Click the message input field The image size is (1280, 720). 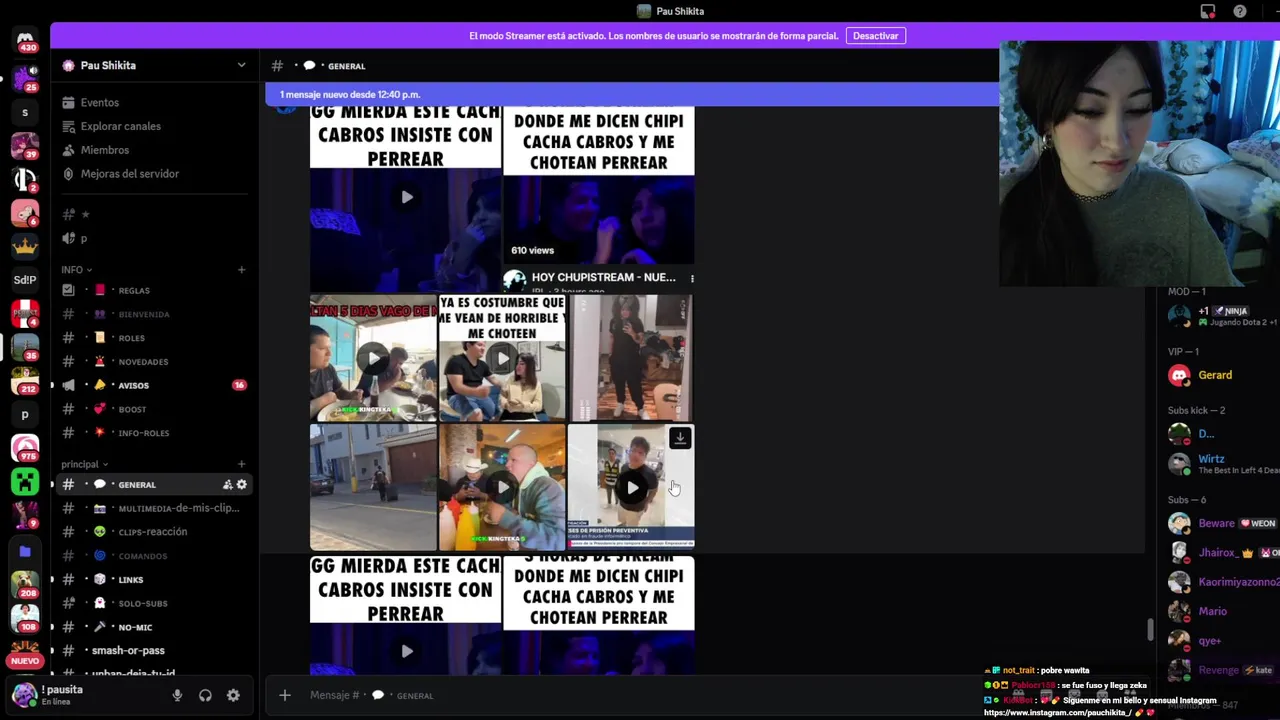pos(640,695)
